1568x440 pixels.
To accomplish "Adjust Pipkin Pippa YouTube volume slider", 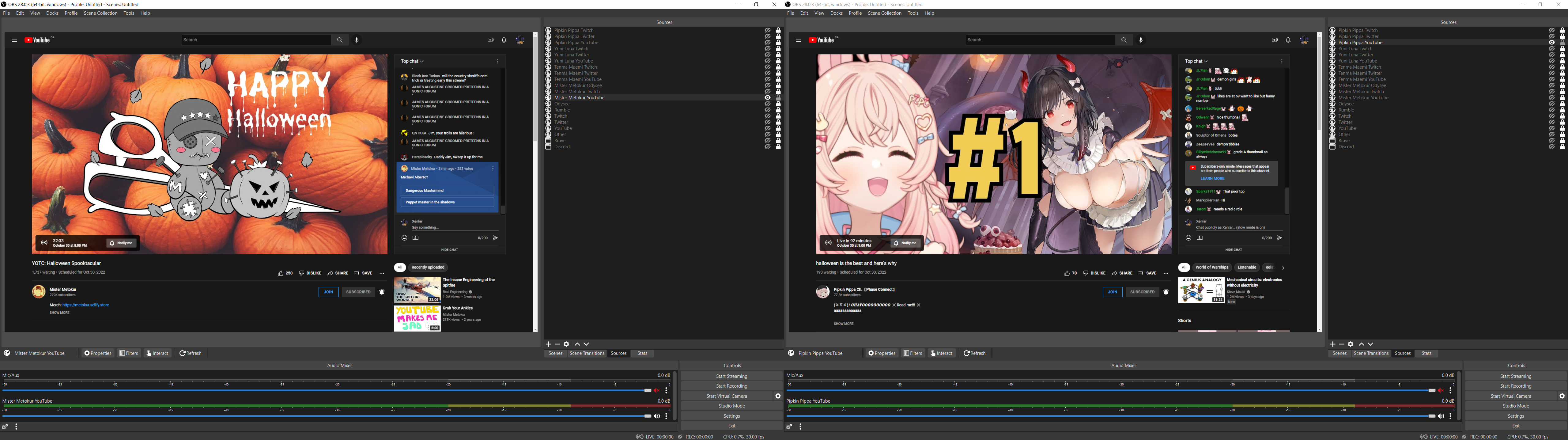I will [x=1110, y=416].
